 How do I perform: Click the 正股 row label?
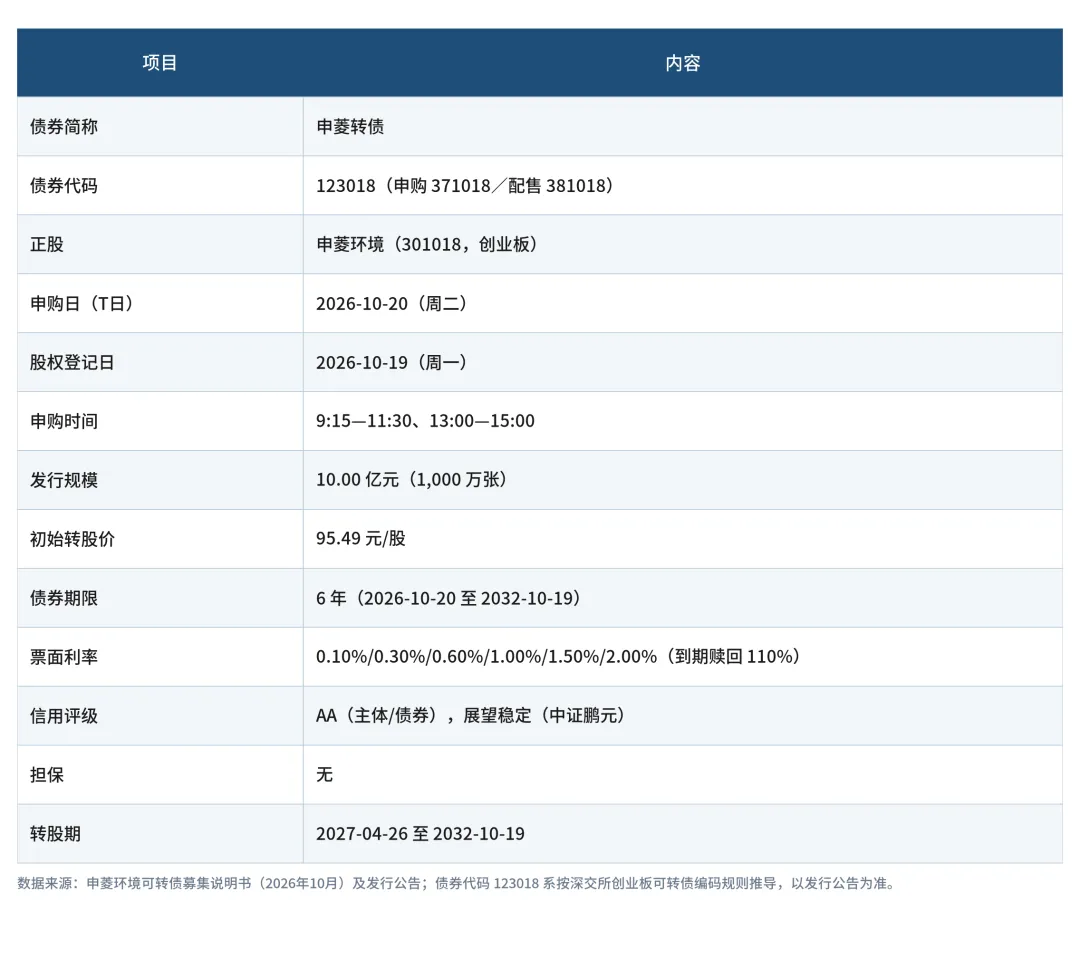click(47, 245)
